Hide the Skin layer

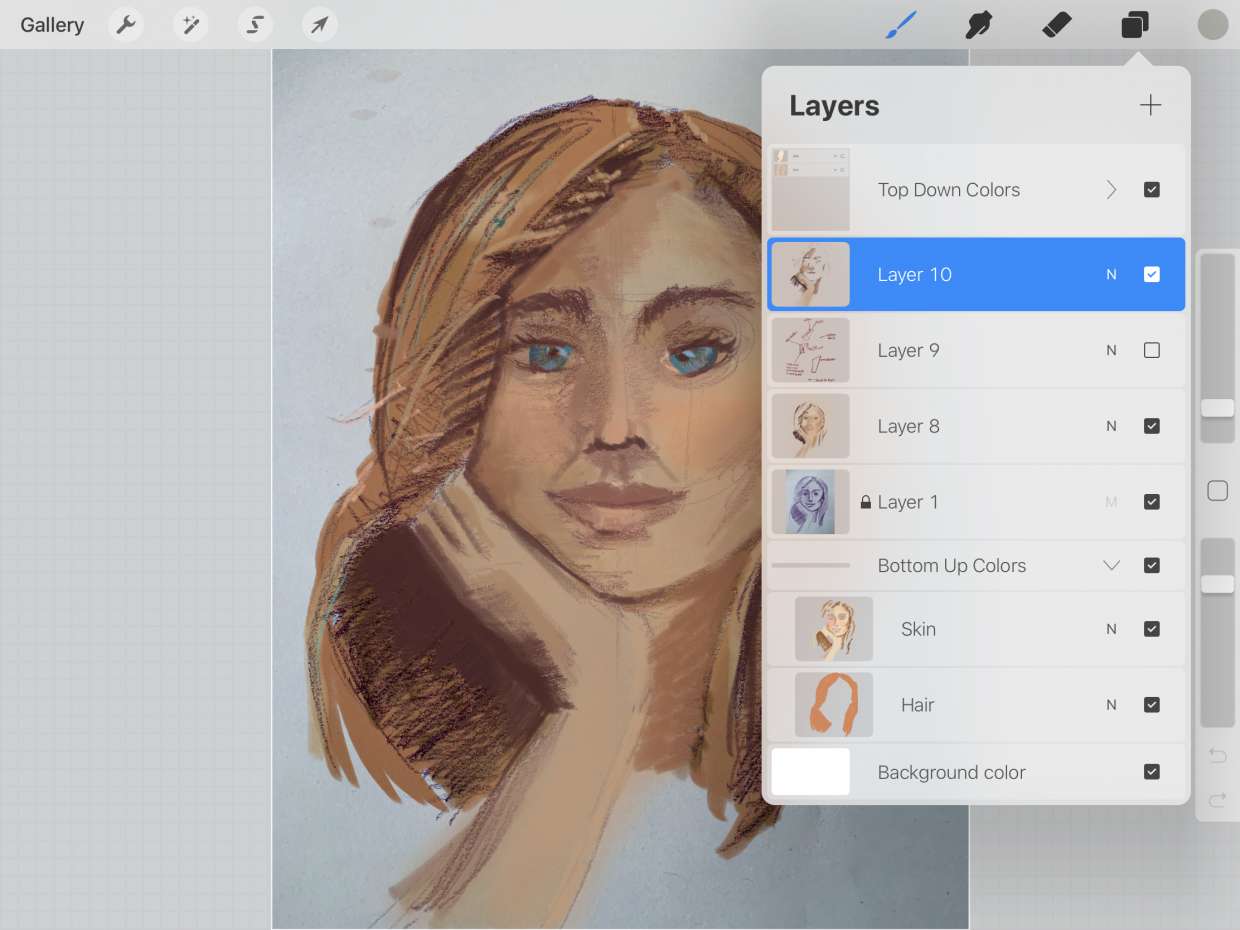click(1151, 629)
